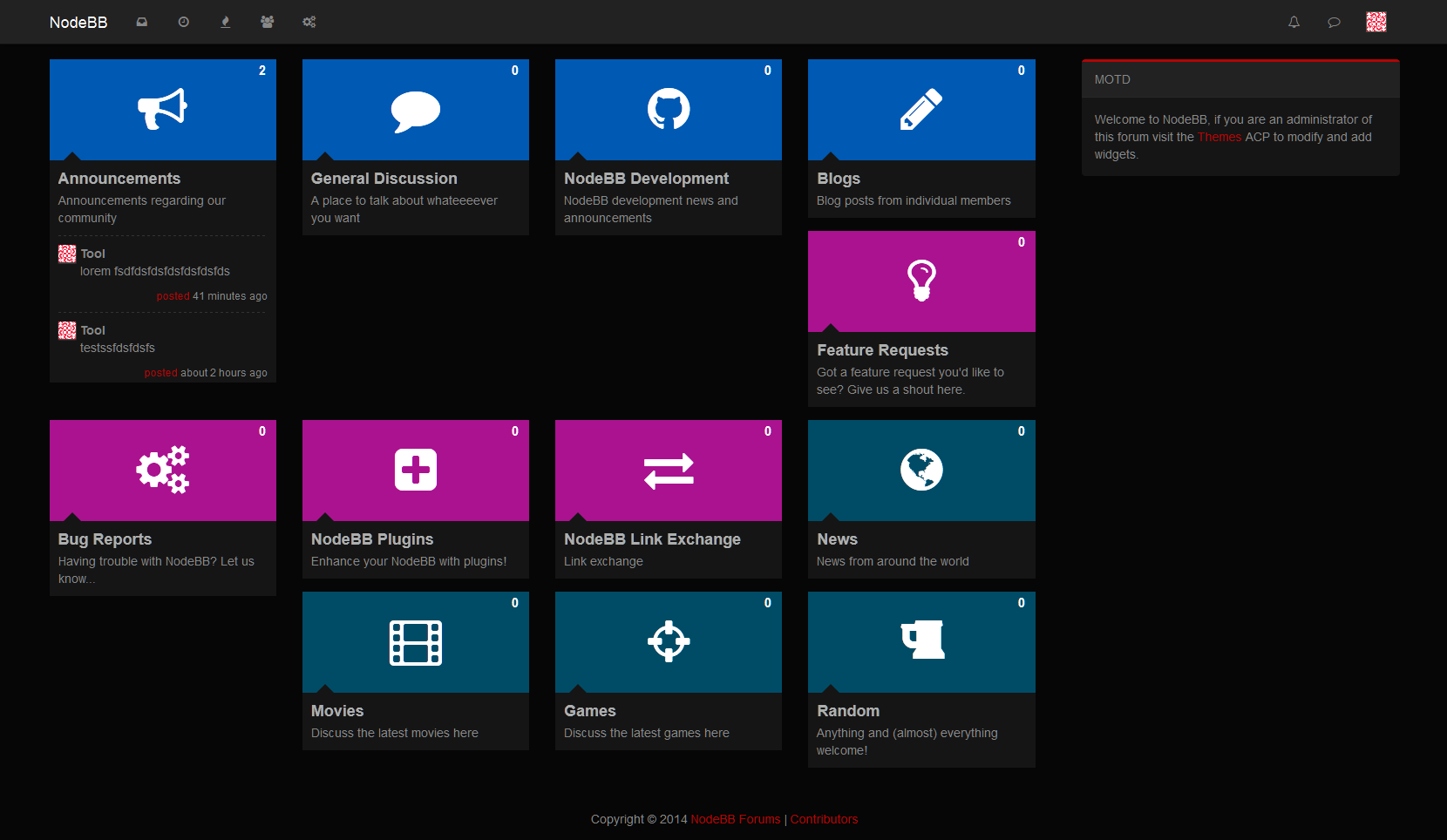Click the Announcements megaphone icon
This screenshot has height=840, width=1447.
point(163,109)
